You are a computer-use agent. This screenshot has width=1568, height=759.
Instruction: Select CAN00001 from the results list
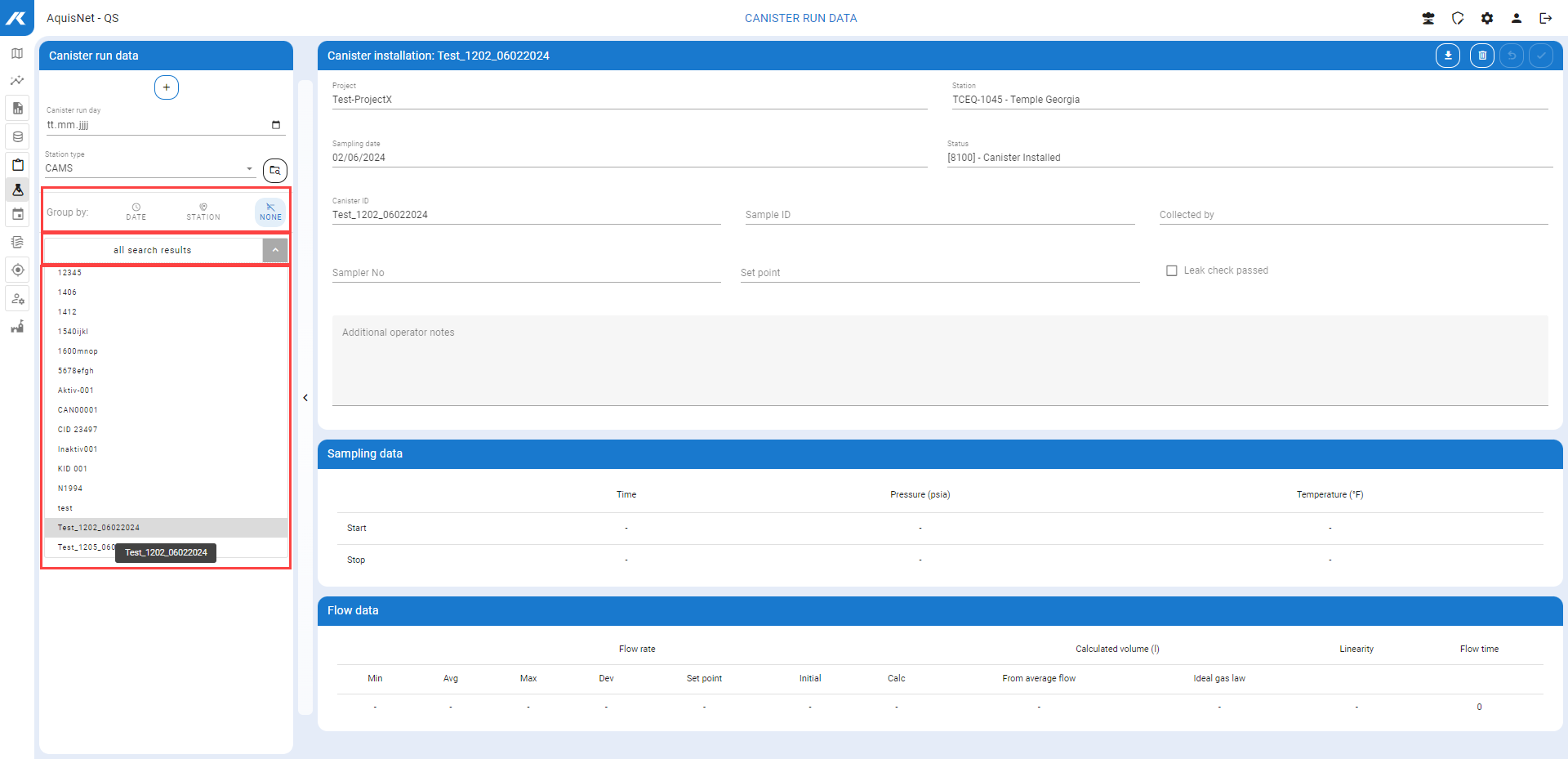coord(78,410)
